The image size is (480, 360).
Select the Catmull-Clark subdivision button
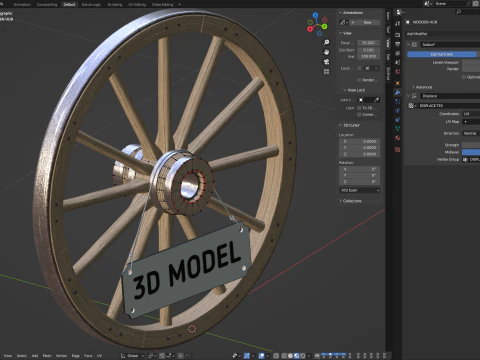click(442, 54)
